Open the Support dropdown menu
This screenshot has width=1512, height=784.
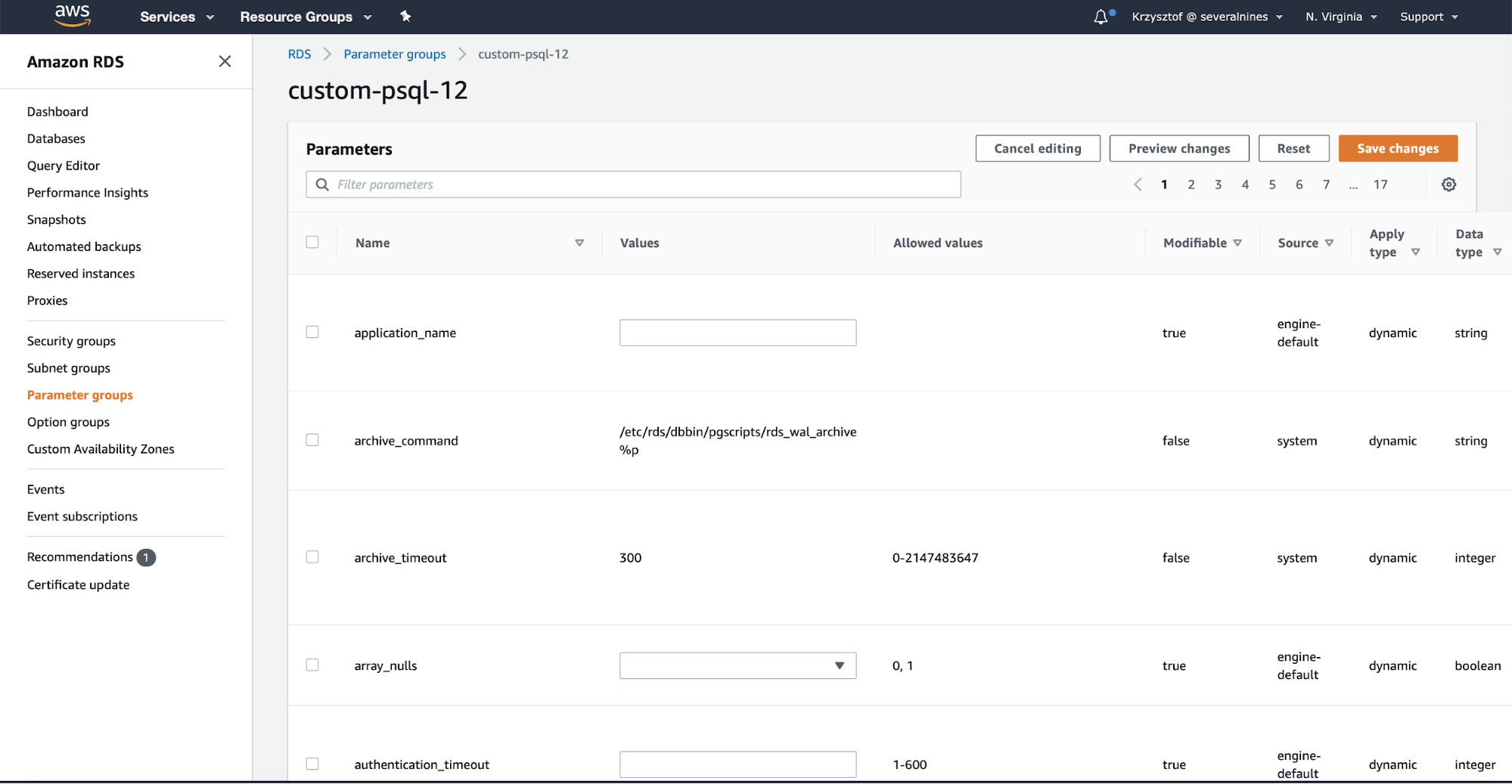(1429, 17)
